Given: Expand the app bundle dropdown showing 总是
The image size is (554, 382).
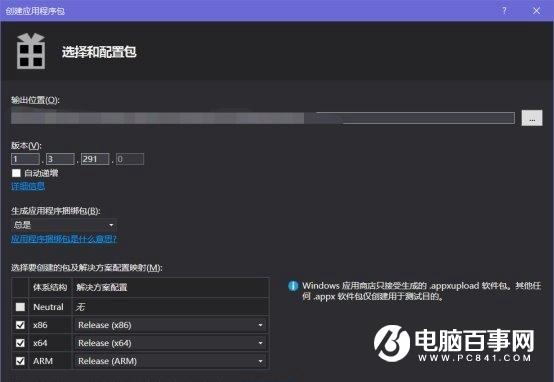Looking at the screenshot, I should pyautogui.click(x=64, y=225).
